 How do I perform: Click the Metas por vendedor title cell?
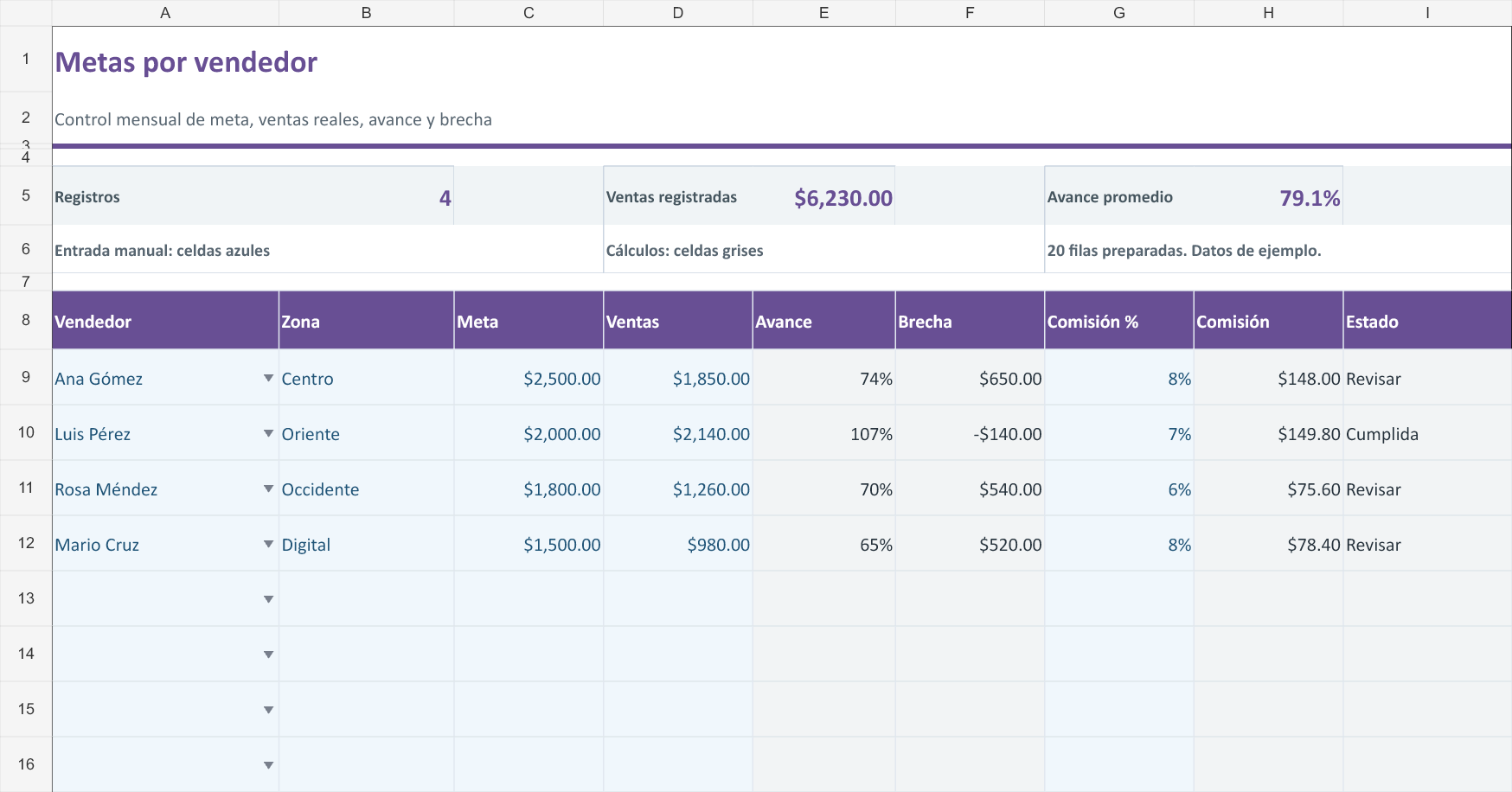point(186,61)
